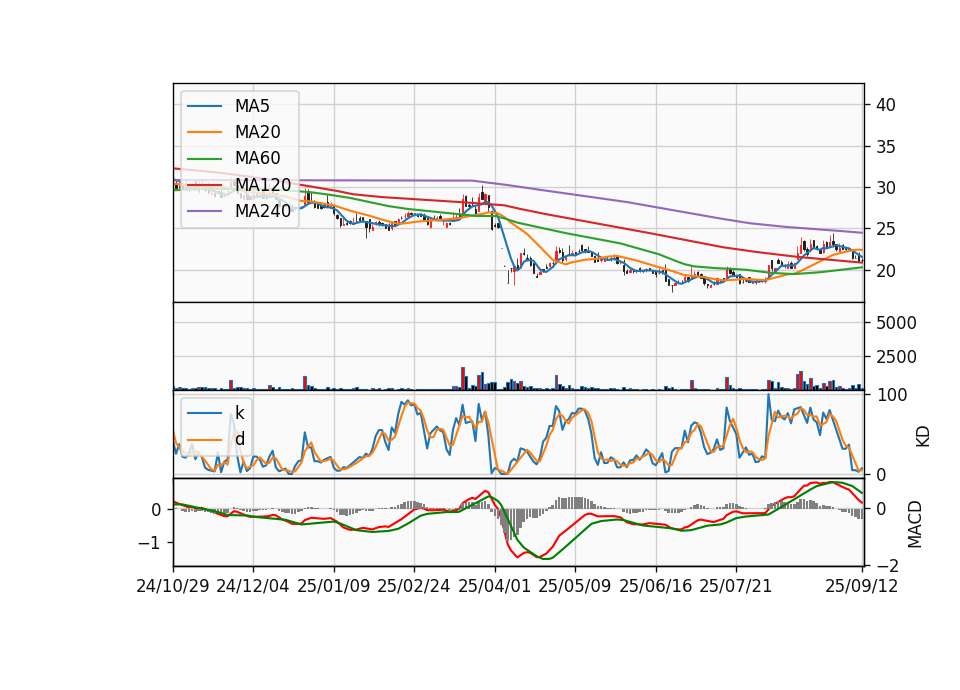Image resolution: width=960 pixels, height=690 pixels.
Task: Click the KD axis value 100
Action: [892, 395]
